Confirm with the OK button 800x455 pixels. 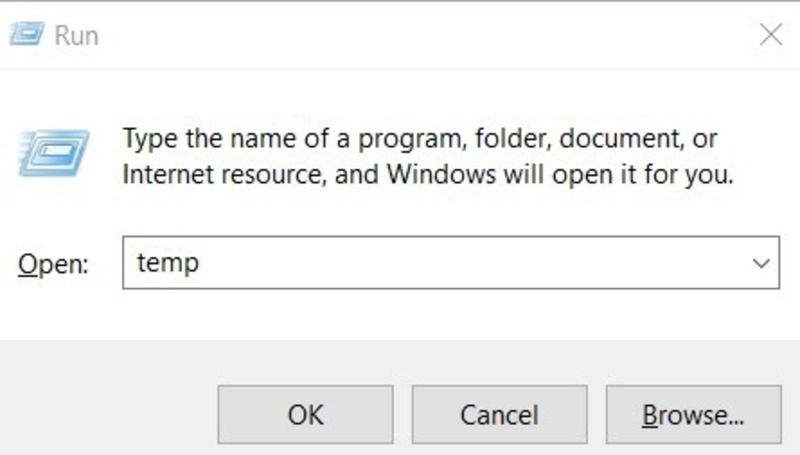(305, 414)
